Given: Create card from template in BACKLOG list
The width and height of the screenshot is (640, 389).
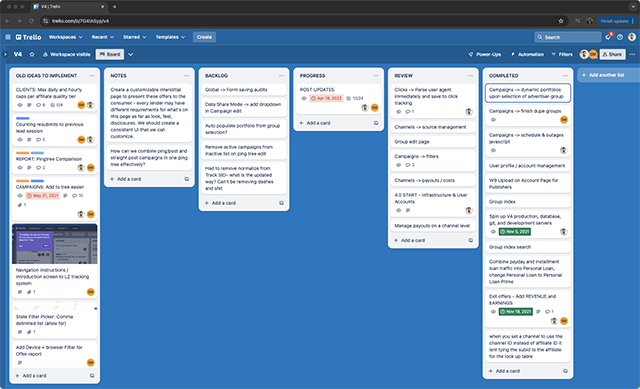Looking at the screenshot, I should coord(281,203).
